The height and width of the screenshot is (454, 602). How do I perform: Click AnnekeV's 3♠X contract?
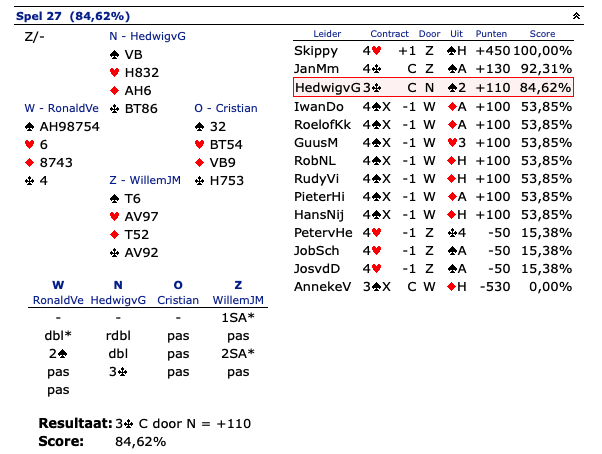click(377, 287)
